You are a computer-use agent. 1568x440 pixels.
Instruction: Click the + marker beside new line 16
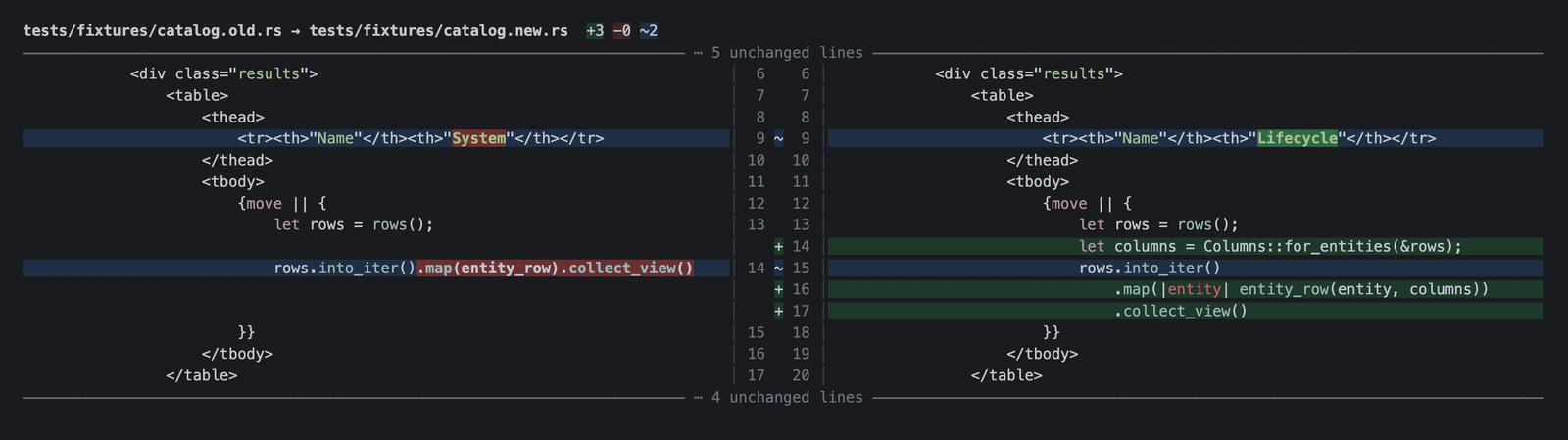point(779,290)
